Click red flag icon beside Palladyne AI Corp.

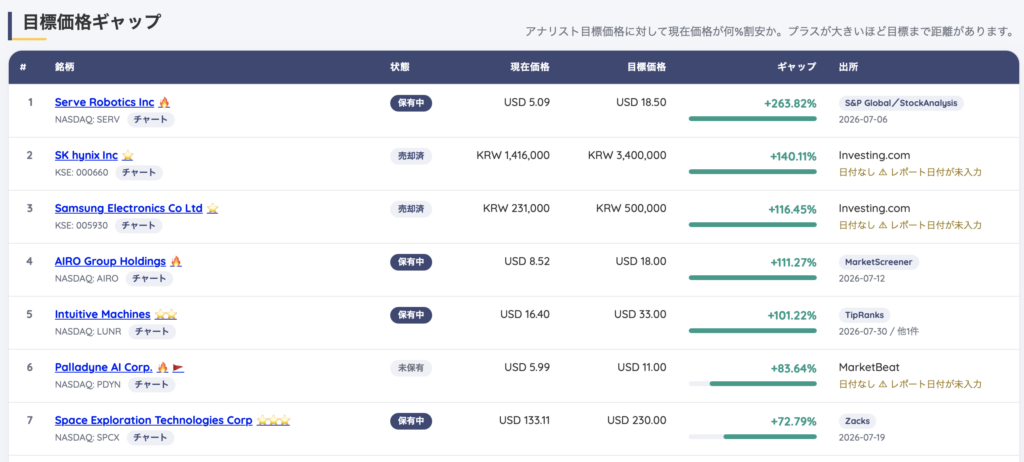tap(178, 368)
